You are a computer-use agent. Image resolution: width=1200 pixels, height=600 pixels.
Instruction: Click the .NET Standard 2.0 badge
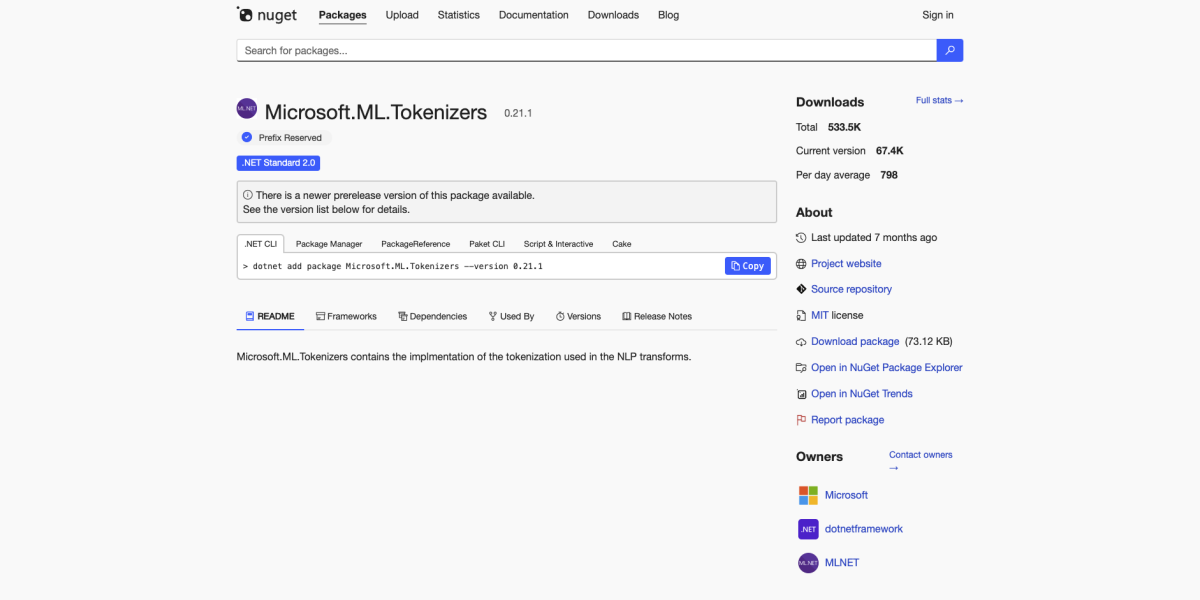278,163
